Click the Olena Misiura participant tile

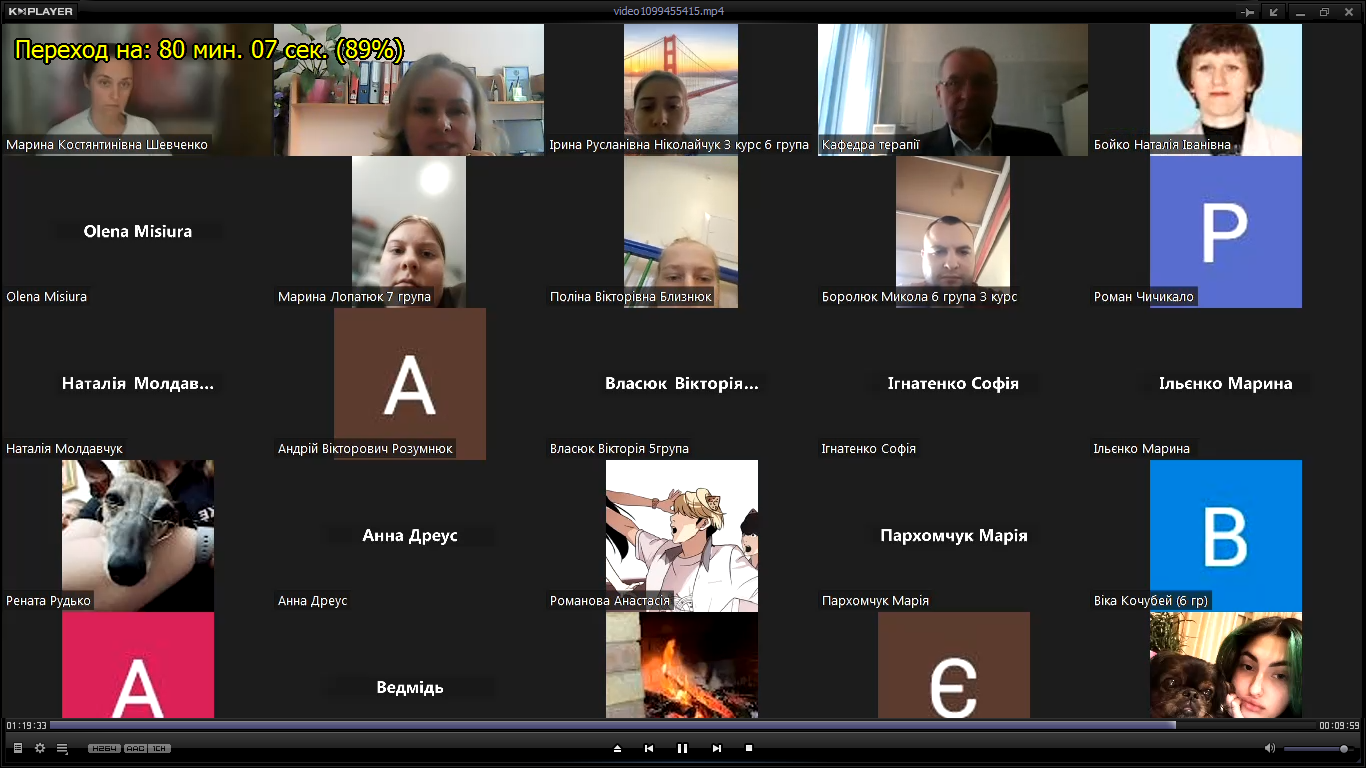pos(138,232)
